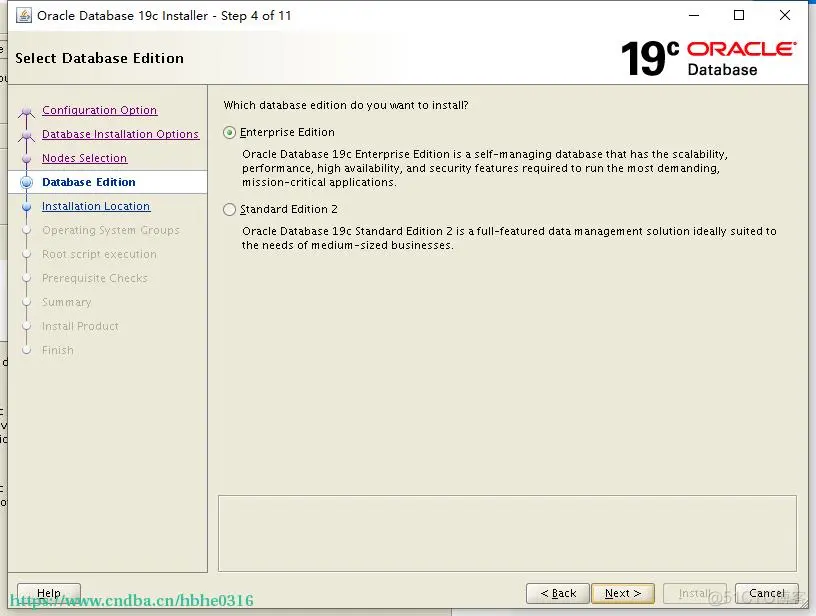Click the greyed Operating System Groups step
The width and height of the screenshot is (816, 616).
click(111, 230)
